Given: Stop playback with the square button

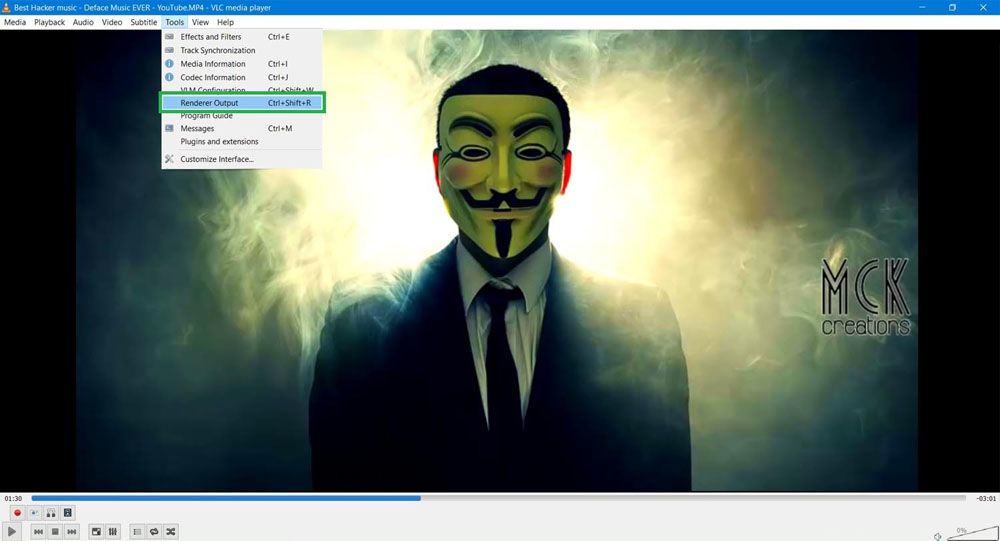Looking at the screenshot, I should [x=55, y=531].
